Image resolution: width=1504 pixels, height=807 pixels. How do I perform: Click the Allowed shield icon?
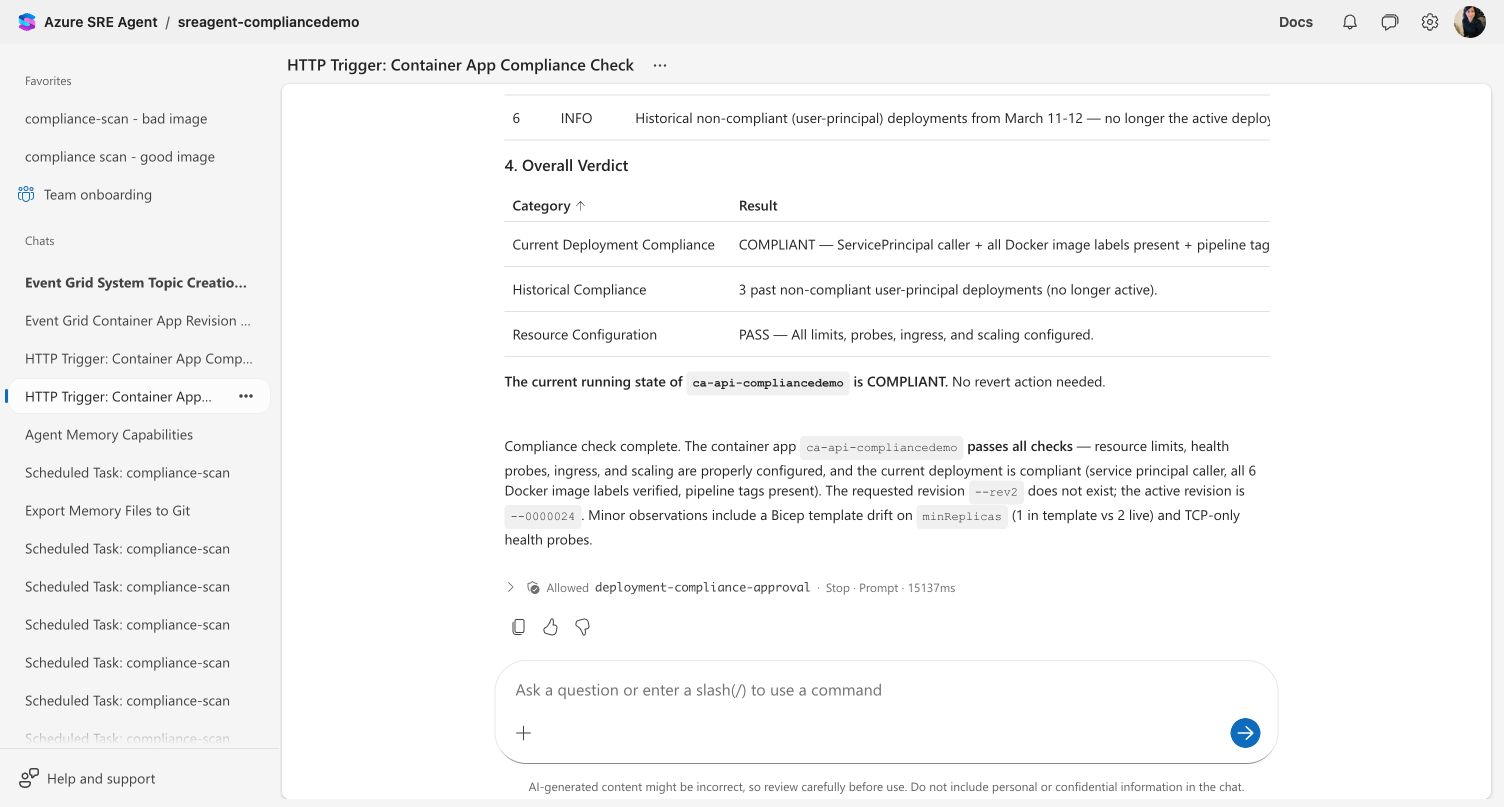pos(534,588)
